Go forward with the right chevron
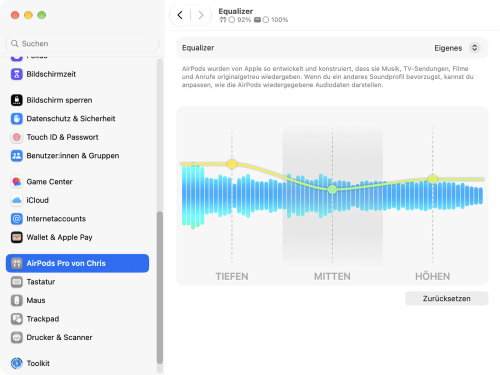This screenshot has height=375, width=500. 201,15
